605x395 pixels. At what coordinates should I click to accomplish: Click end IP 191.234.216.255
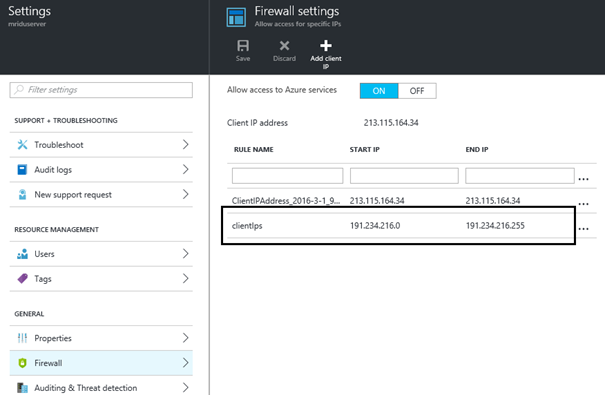pos(495,226)
